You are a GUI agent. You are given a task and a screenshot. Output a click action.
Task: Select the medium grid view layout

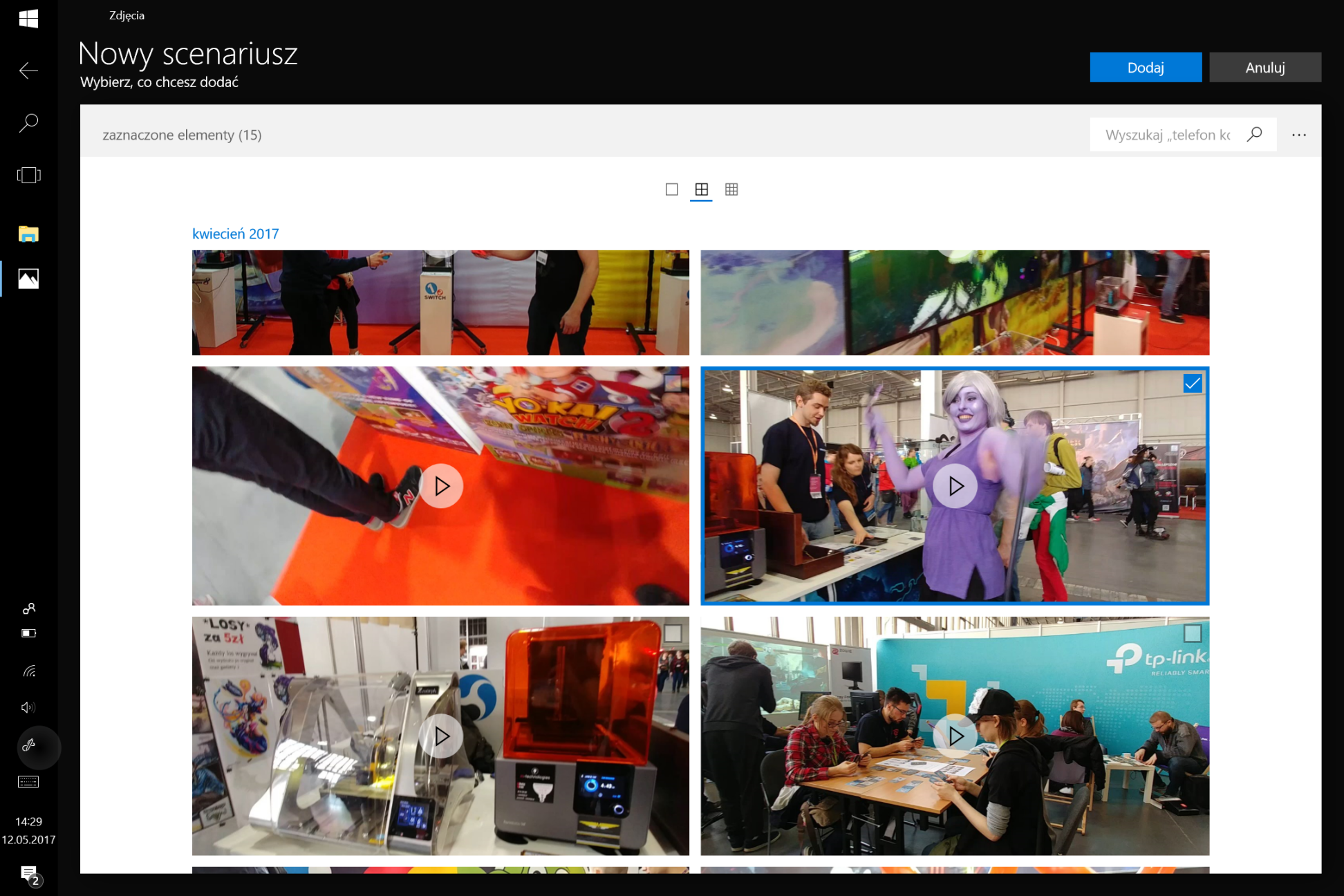point(701,189)
